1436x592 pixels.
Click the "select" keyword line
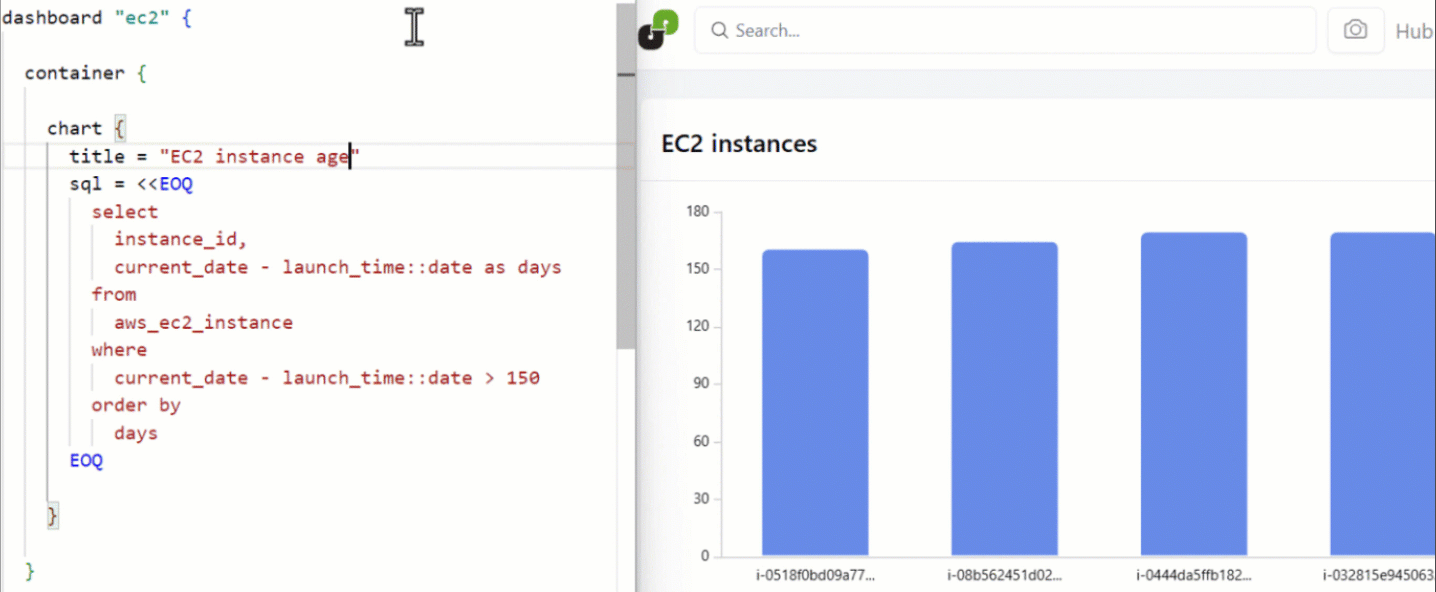pos(125,211)
